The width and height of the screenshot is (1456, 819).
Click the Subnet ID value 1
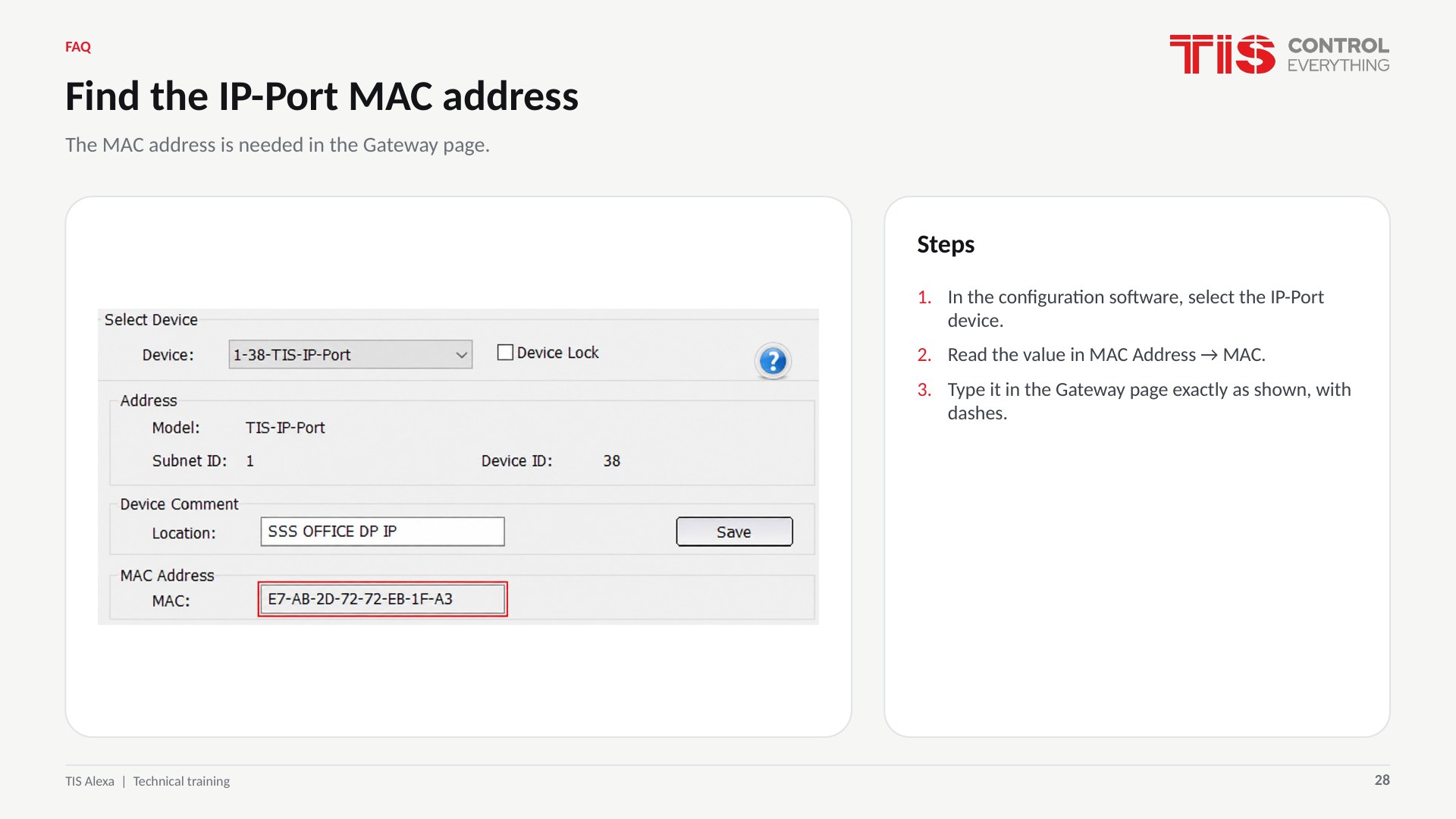tap(249, 461)
